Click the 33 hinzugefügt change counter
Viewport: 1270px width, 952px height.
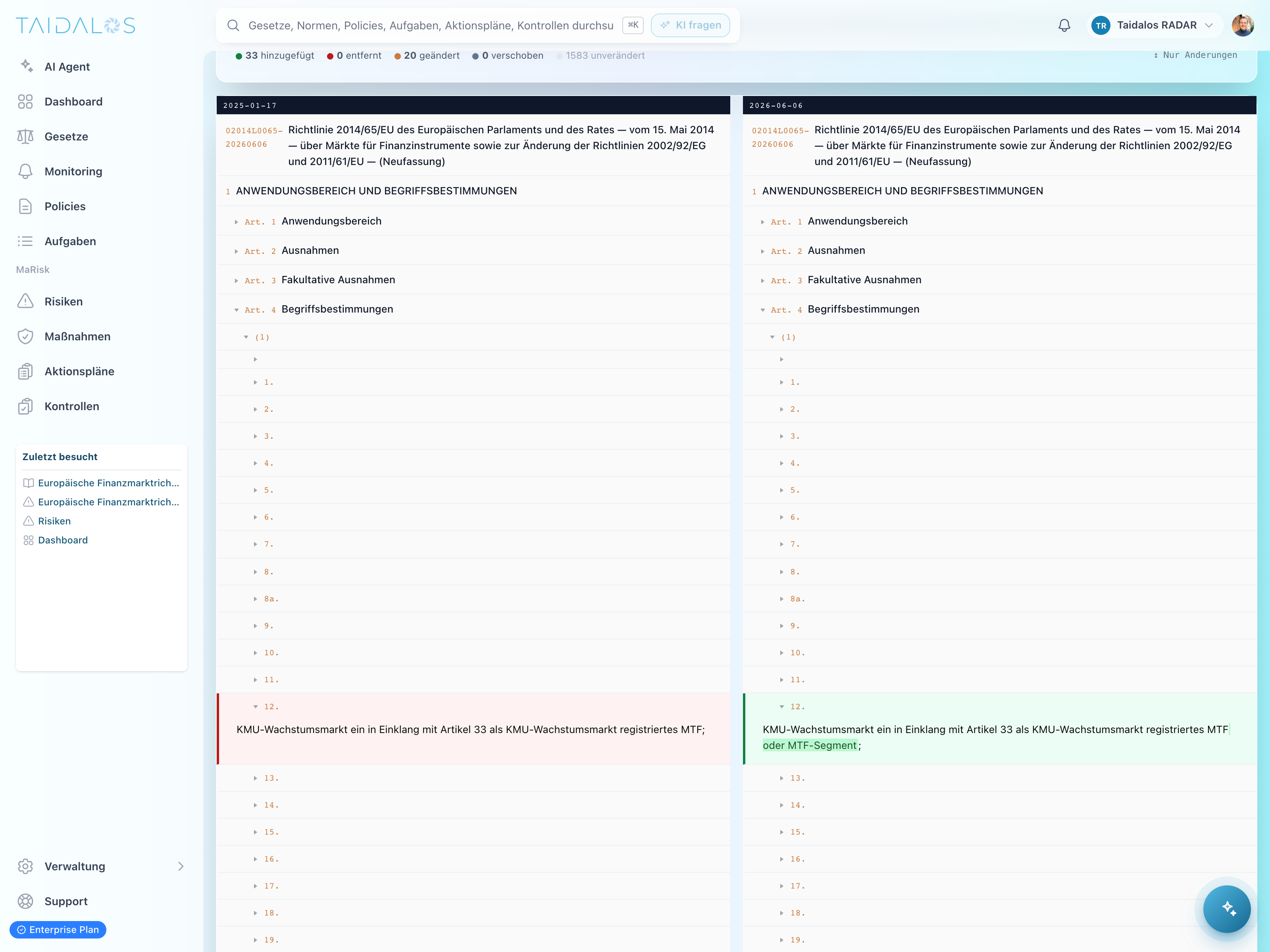(275, 56)
